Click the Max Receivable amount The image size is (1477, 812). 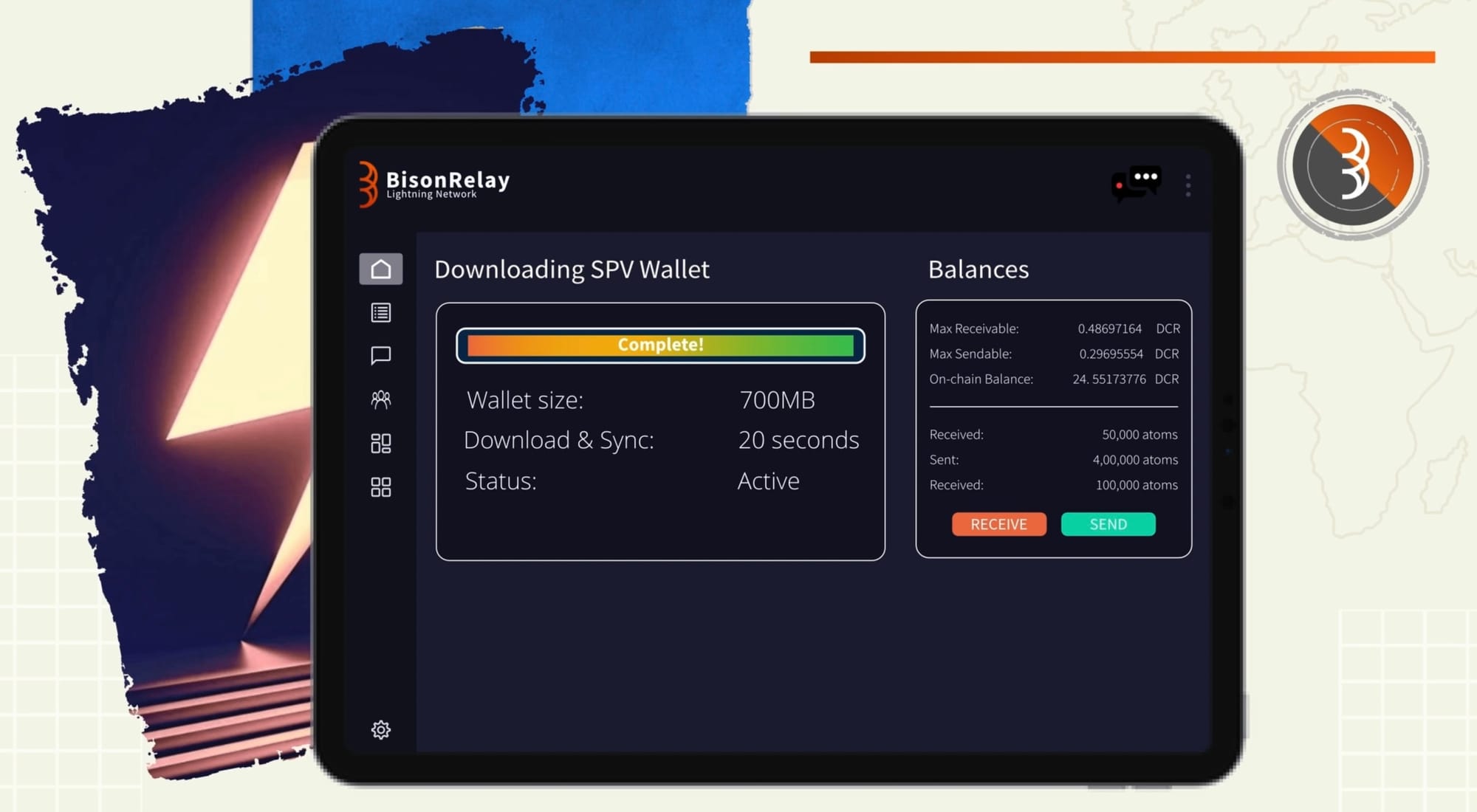click(x=1109, y=328)
